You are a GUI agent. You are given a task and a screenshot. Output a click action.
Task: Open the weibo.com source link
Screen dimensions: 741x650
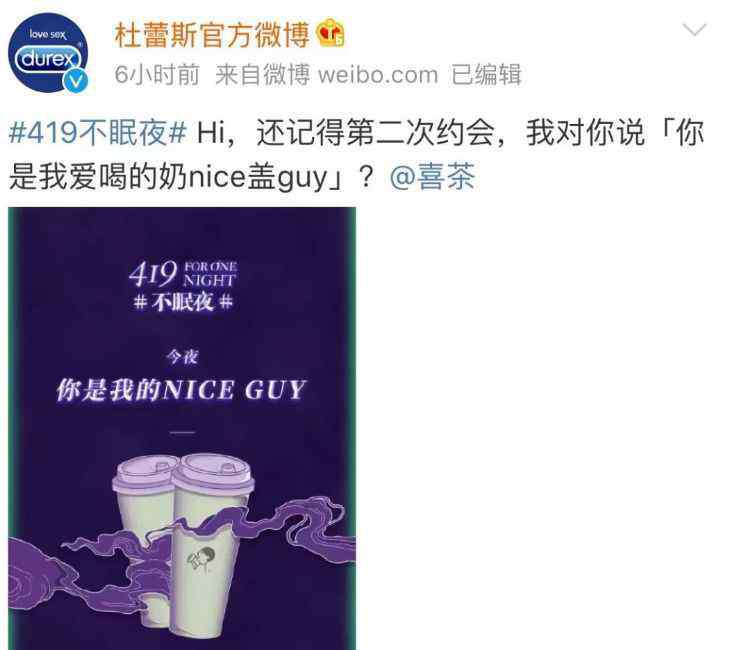pos(378,75)
